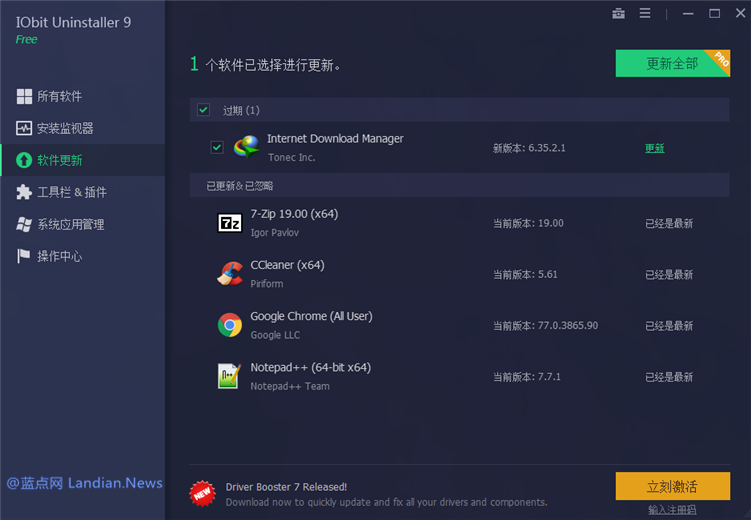Click the Download now to quickly update description
This screenshot has height=520, width=751.
click(386, 502)
